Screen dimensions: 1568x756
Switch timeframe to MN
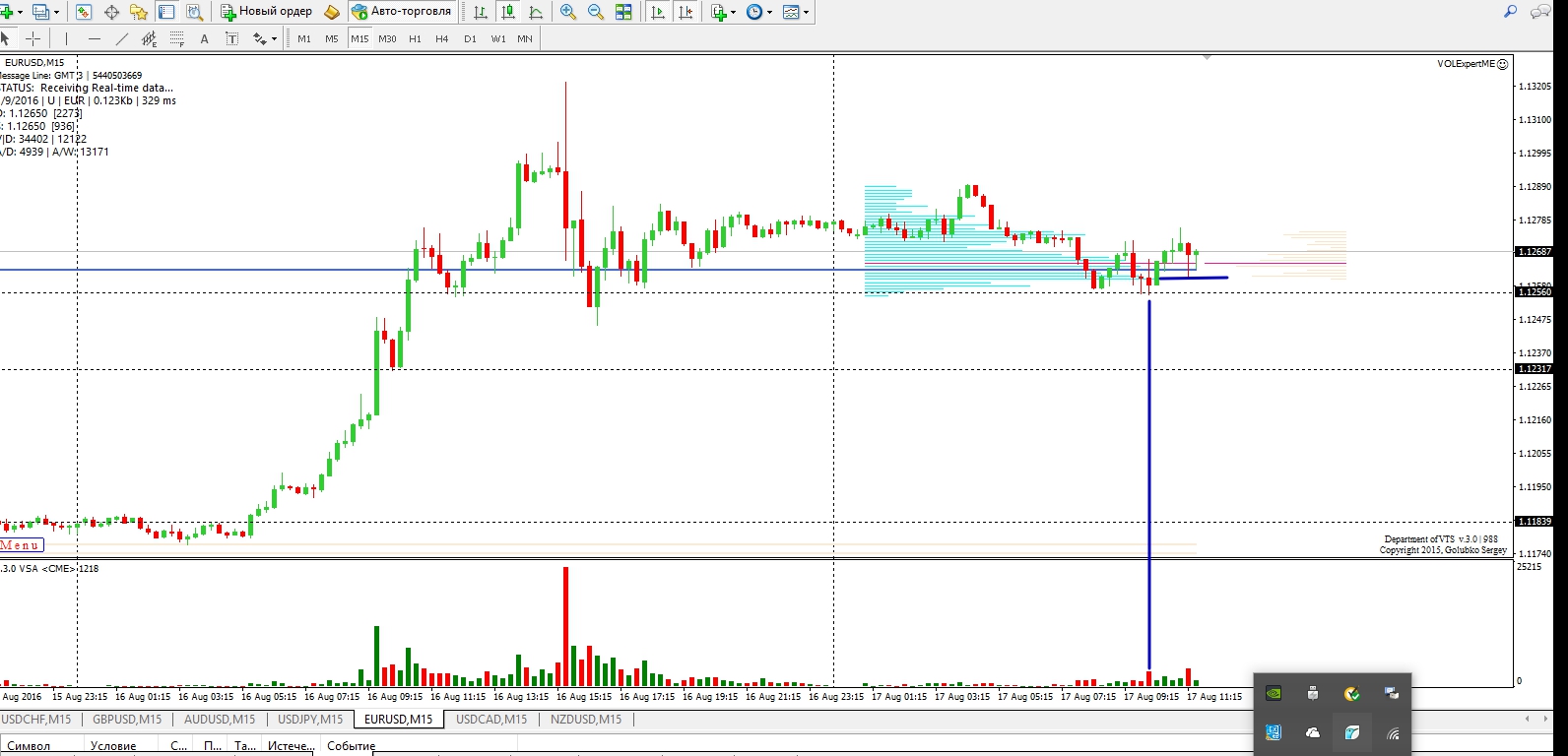pyautogui.click(x=525, y=38)
